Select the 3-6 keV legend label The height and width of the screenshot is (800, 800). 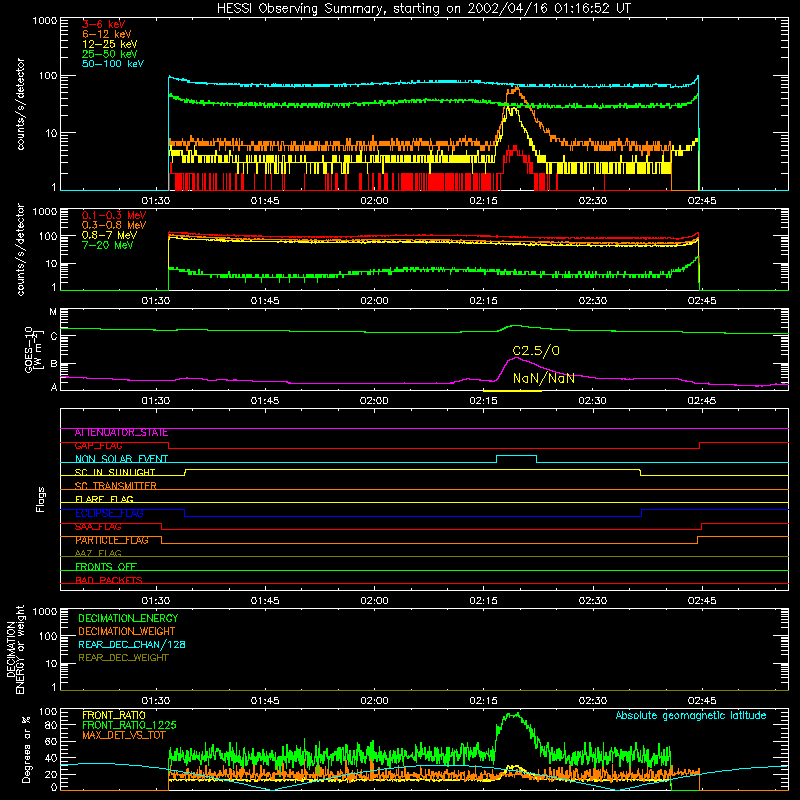[x=104, y=24]
